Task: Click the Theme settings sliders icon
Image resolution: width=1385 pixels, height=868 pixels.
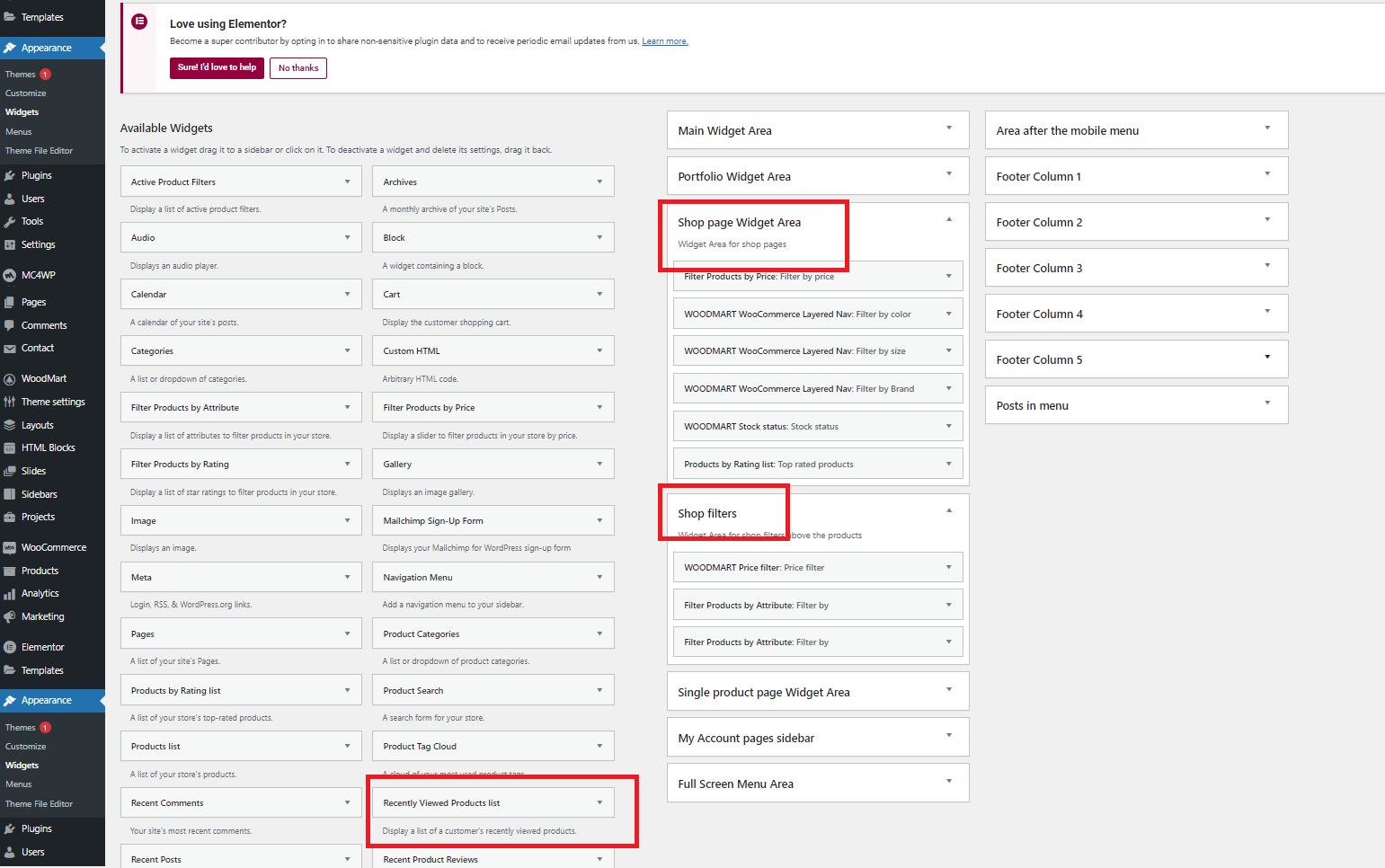Action: click(x=10, y=402)
